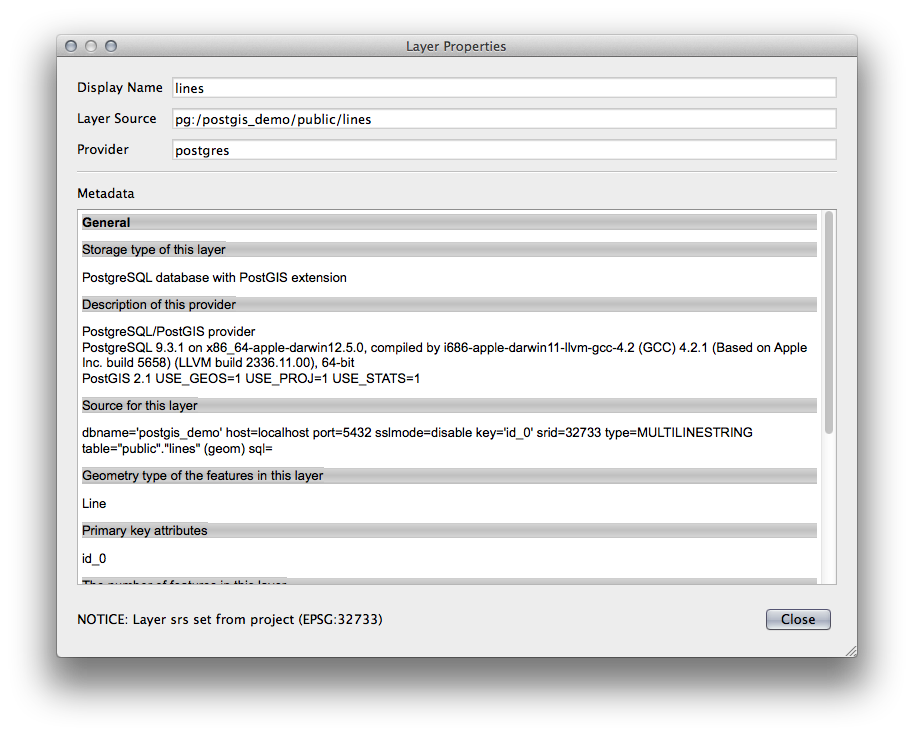914x736 pixels.
Task: Click the yellow minimize traffic light
Action: tap(90, 45)
